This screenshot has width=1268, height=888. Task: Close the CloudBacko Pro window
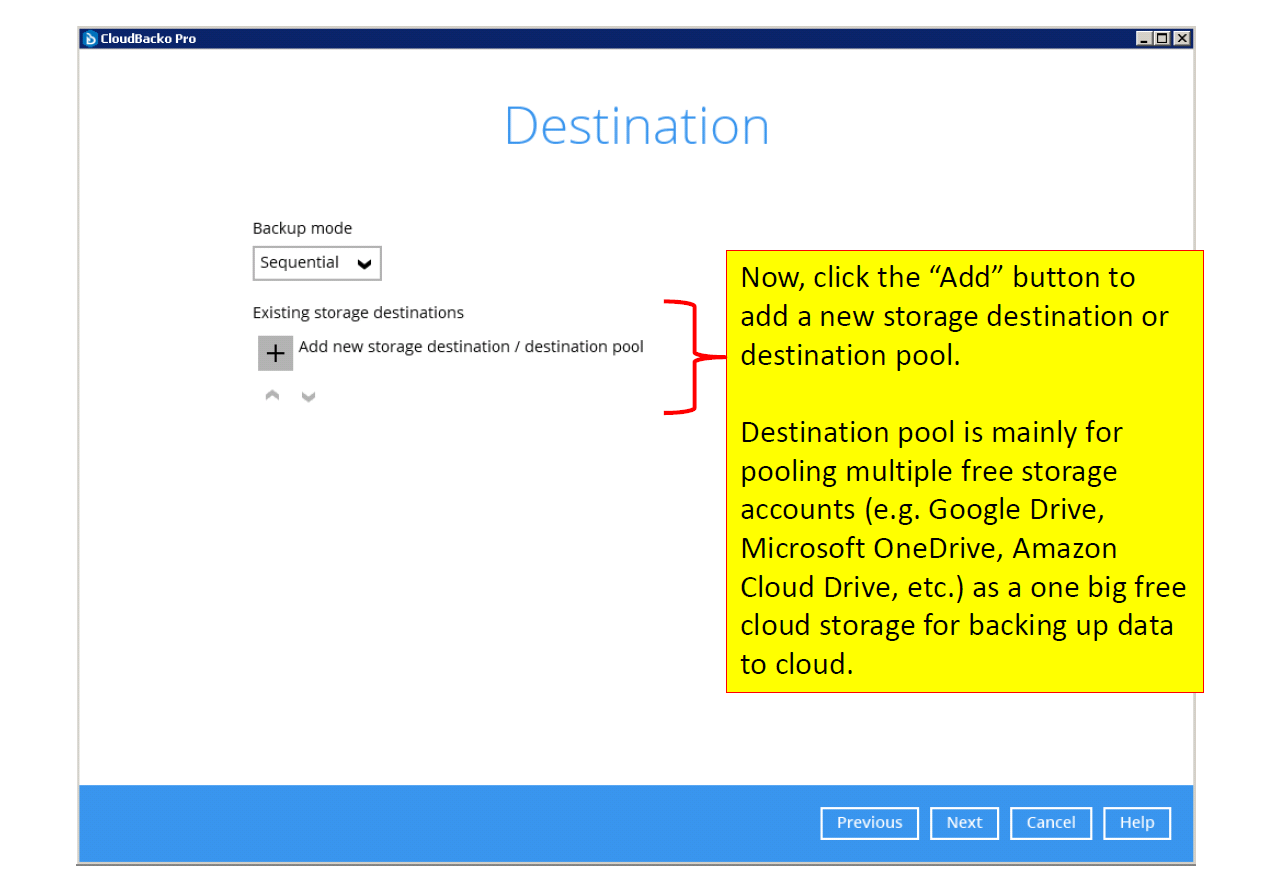1181,39
